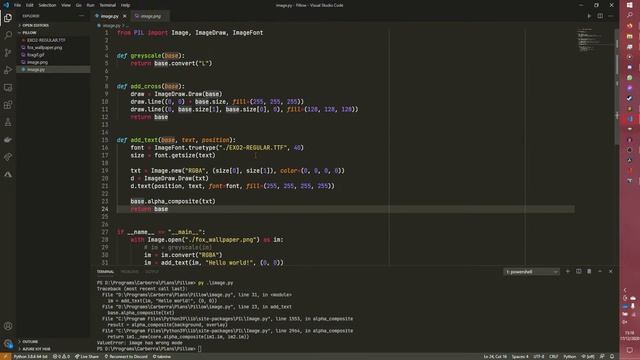
Task: Run Python file using the play button
Action: pyautogui.click(x=589, y=16)
